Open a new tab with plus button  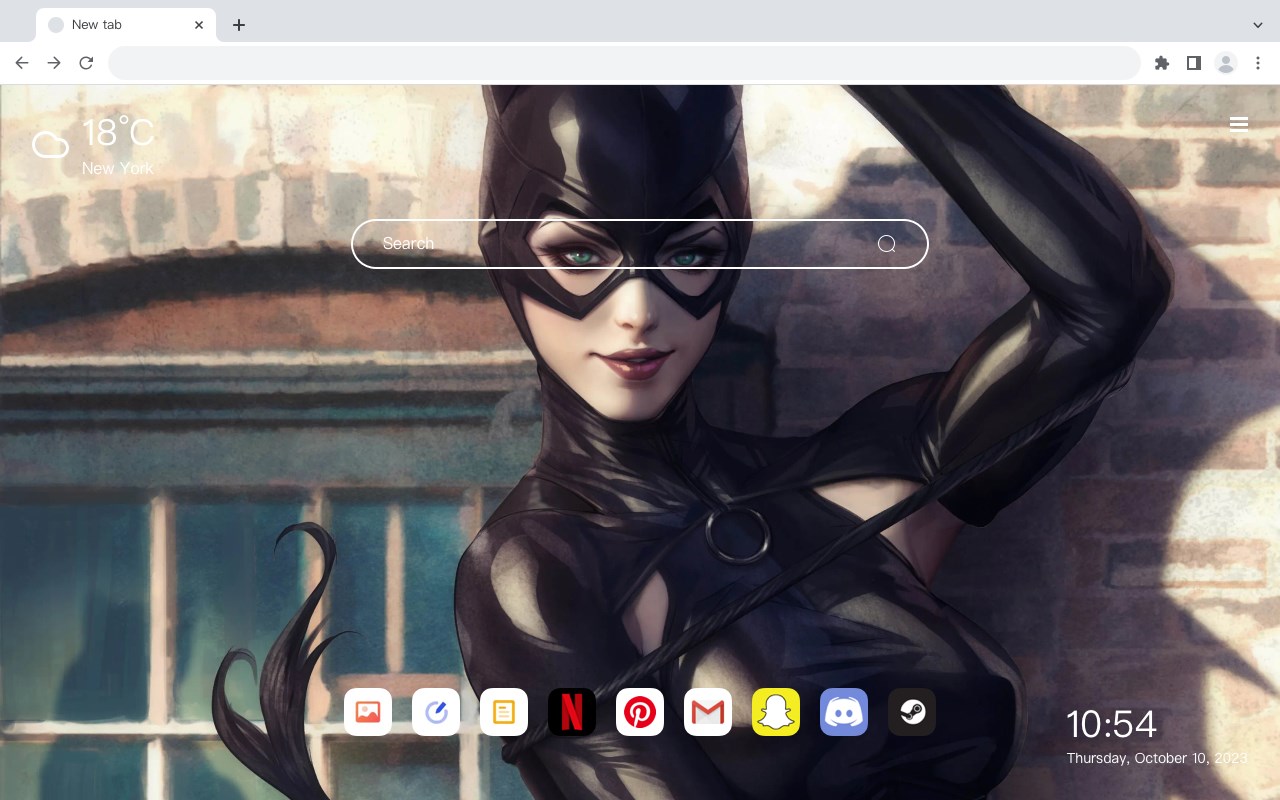tap(238, 25)
